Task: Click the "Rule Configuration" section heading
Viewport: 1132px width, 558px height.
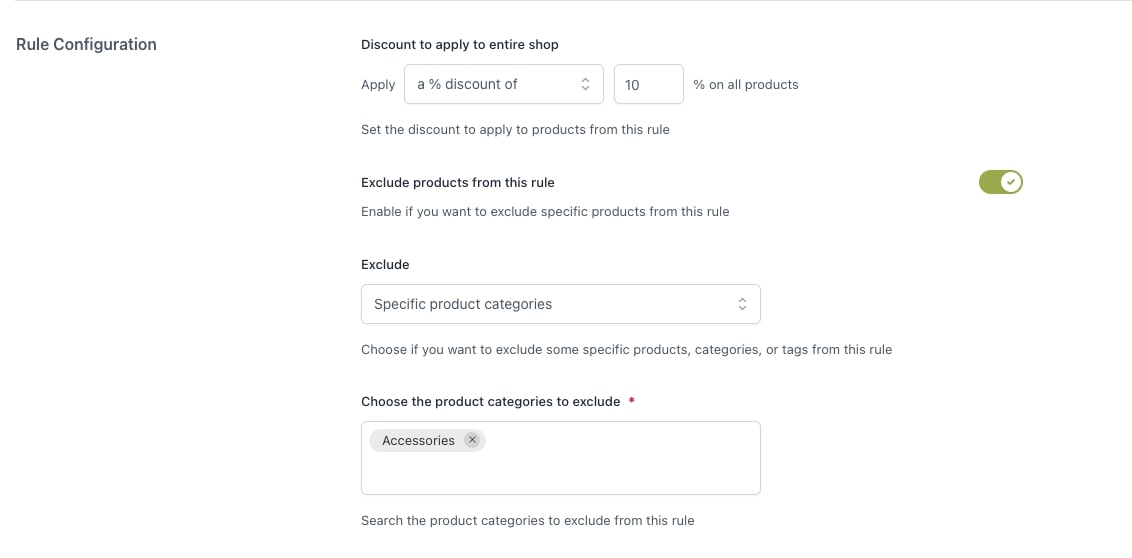Action: (x=86, y=44)
